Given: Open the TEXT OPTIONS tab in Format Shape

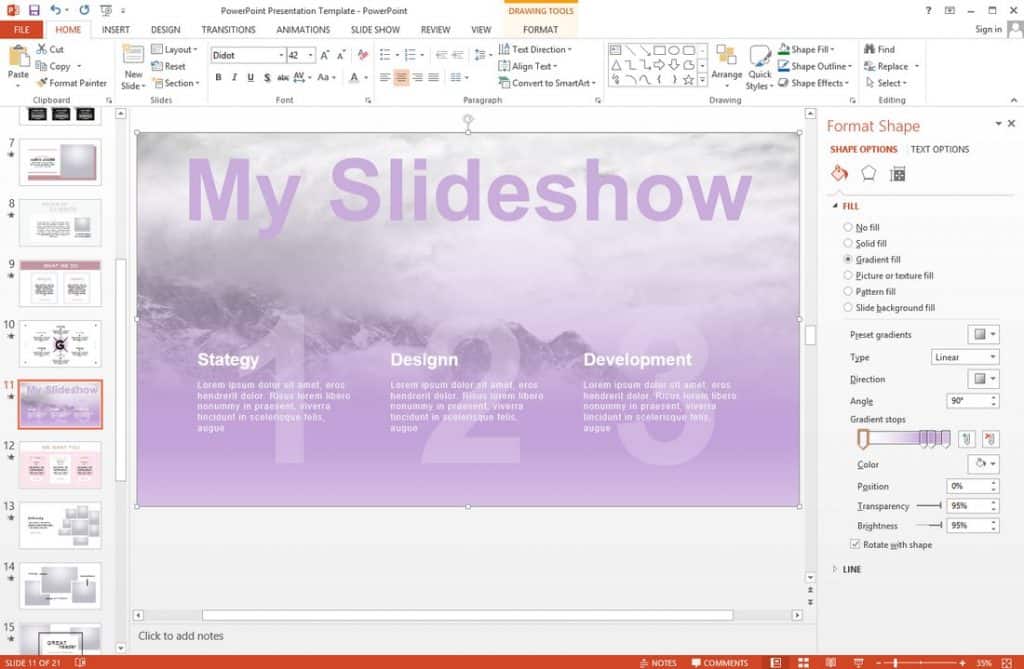Looking at the screenshot, I should [x=938, y=149].
